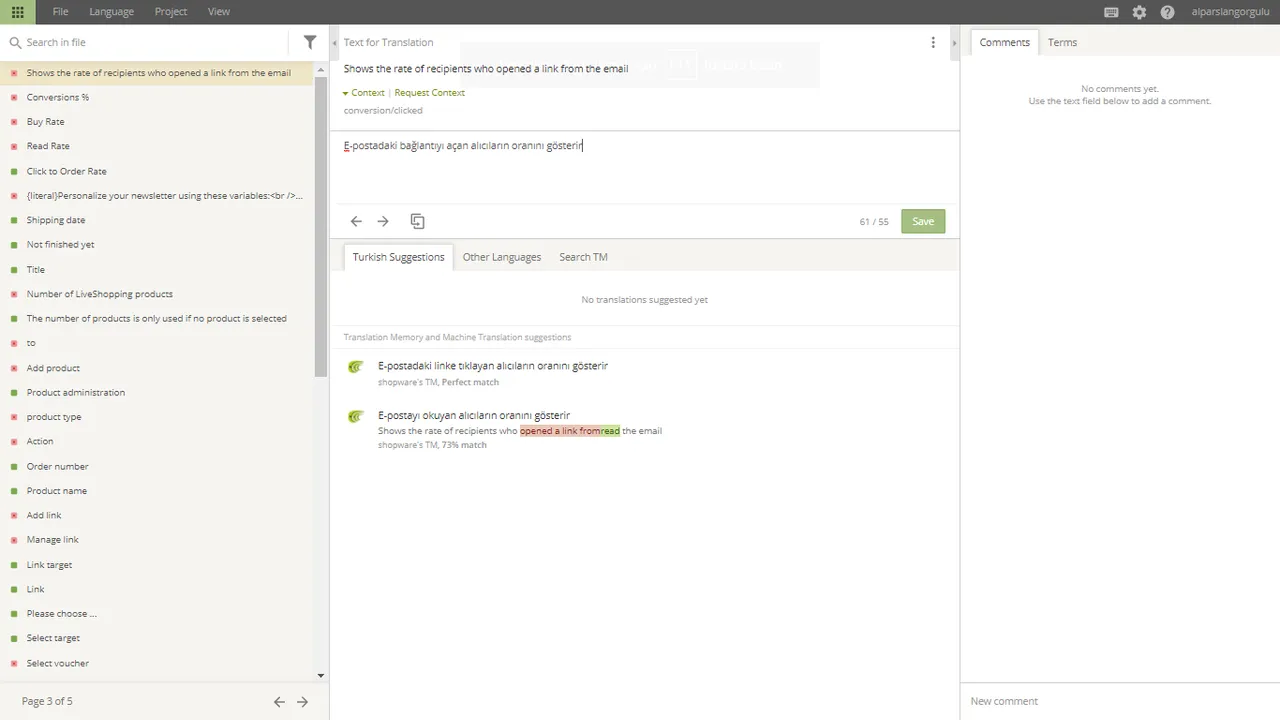Viewport: 1280px width, 720px height.
Task: Collapse the Context section
Action: 363,92
